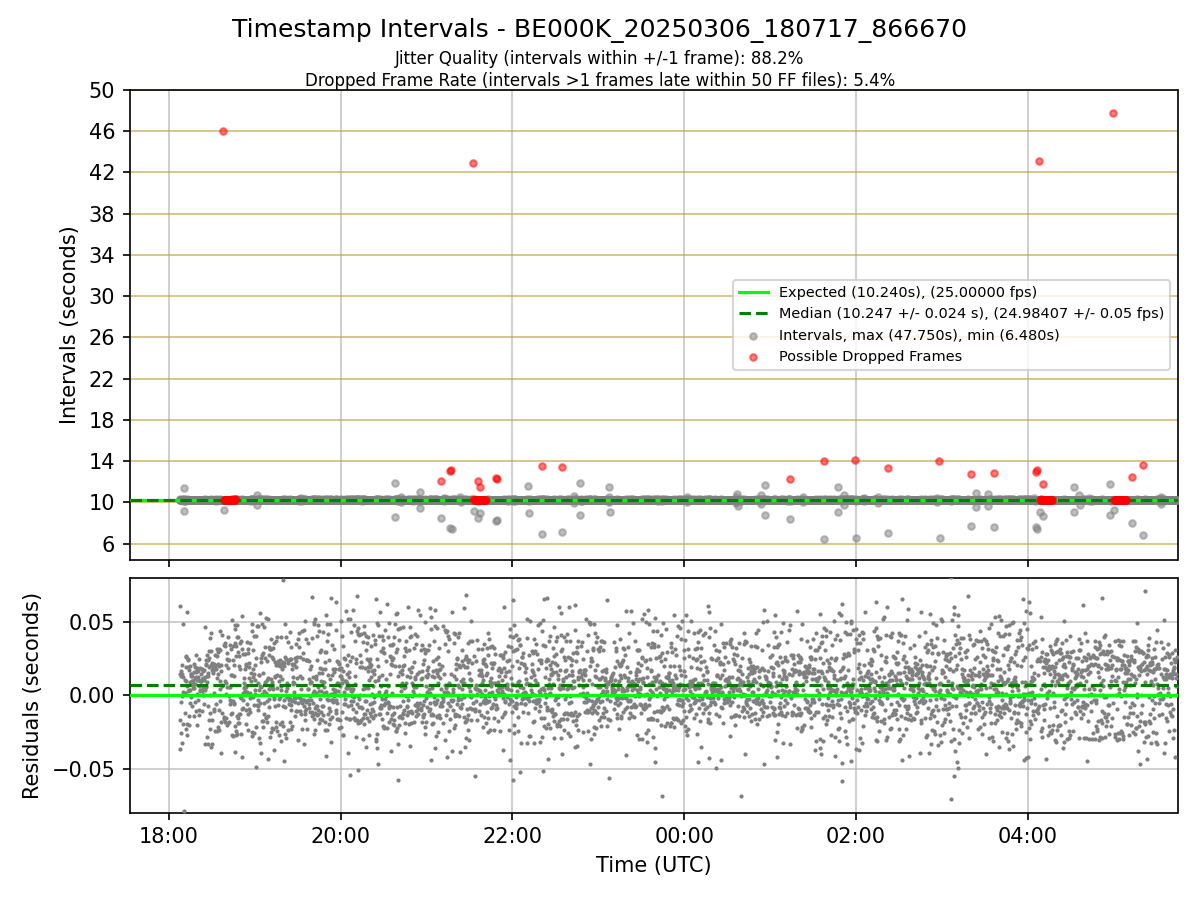Viewport: 1200px width, 900px height.
Task: Click the red outlier point after 04:00 at 43 seconds
Action: (1039, 161)
